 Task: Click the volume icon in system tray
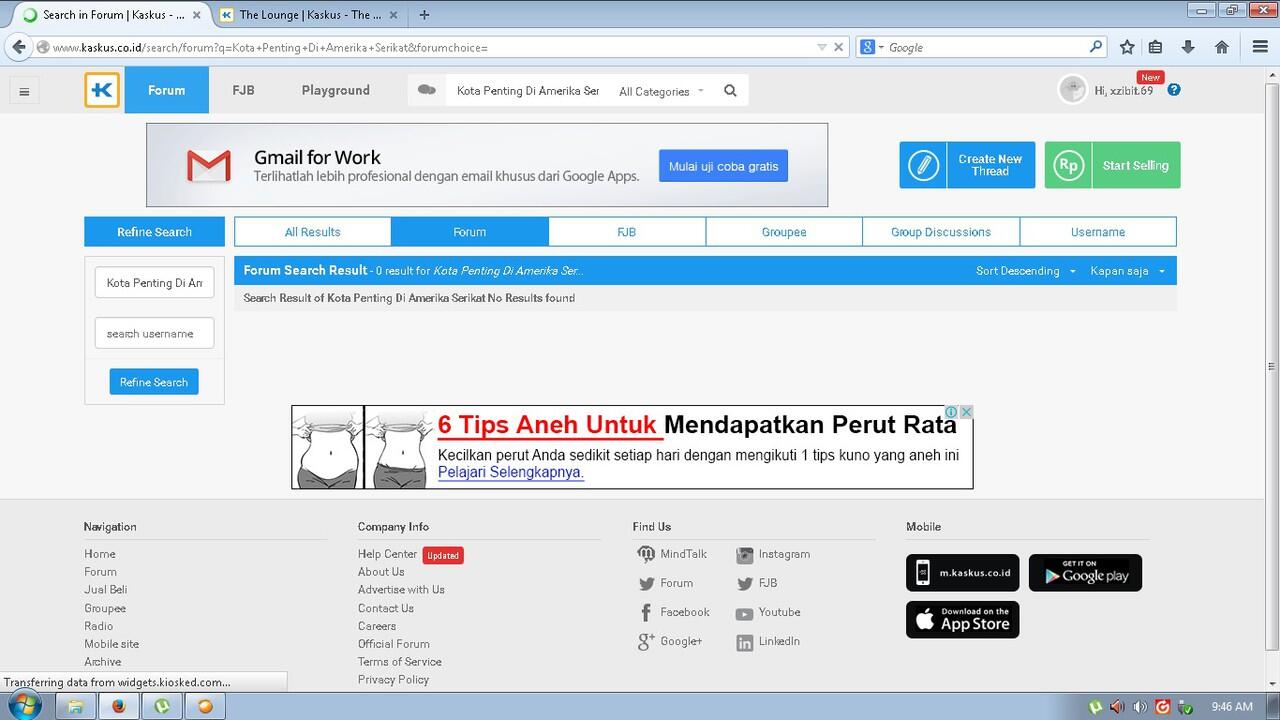point(1139,707)
